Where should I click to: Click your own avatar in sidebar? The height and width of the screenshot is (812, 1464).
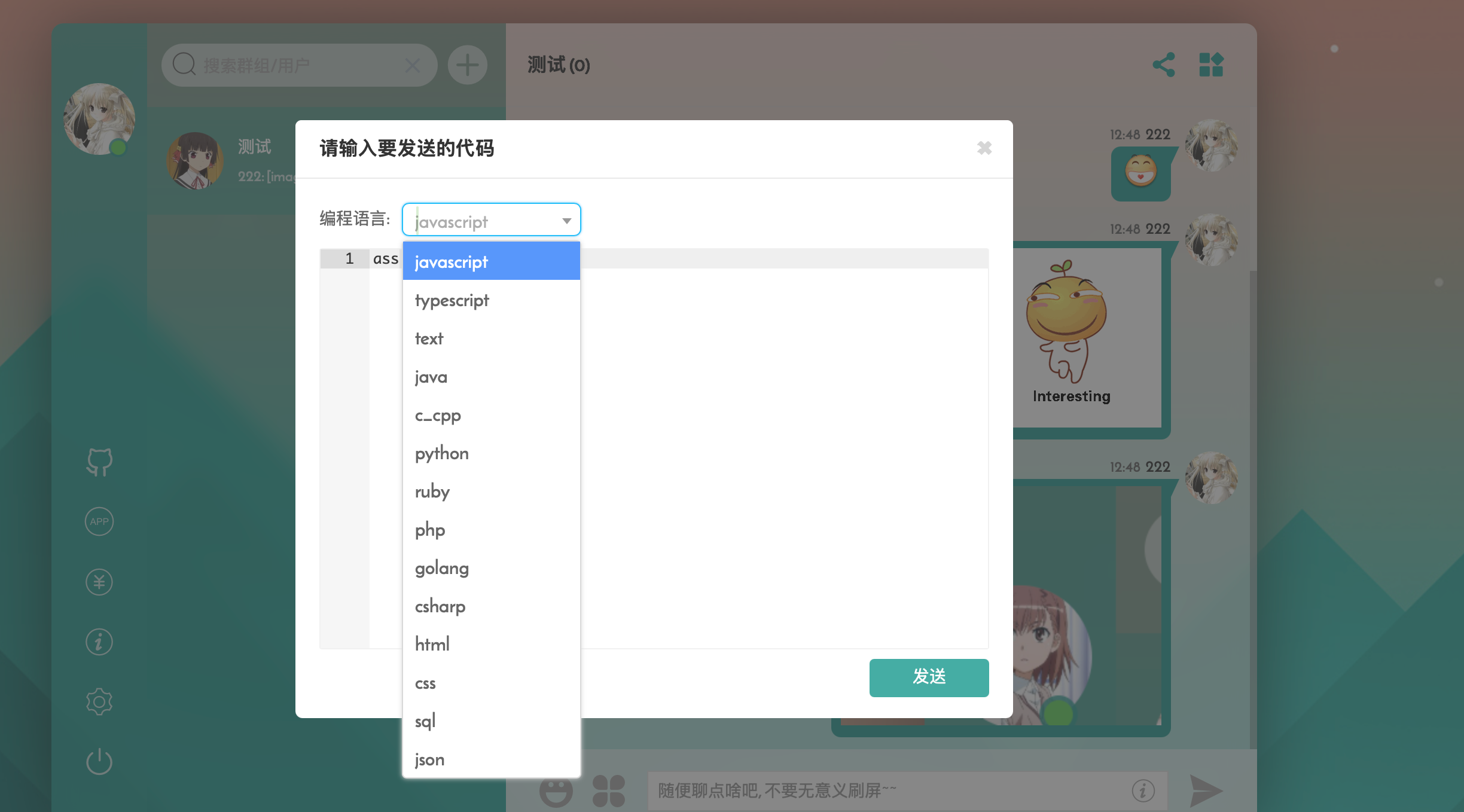click(99, 118)
